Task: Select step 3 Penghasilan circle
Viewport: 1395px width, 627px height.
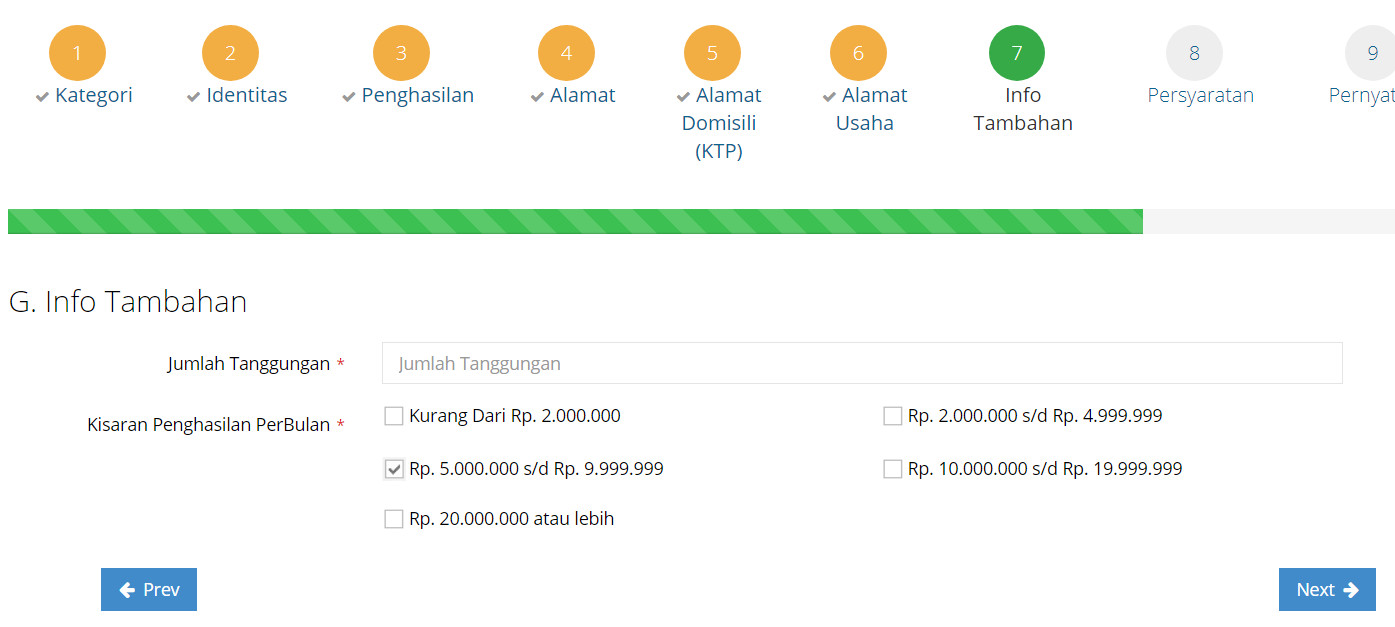Action: click(x=401, y=53)
